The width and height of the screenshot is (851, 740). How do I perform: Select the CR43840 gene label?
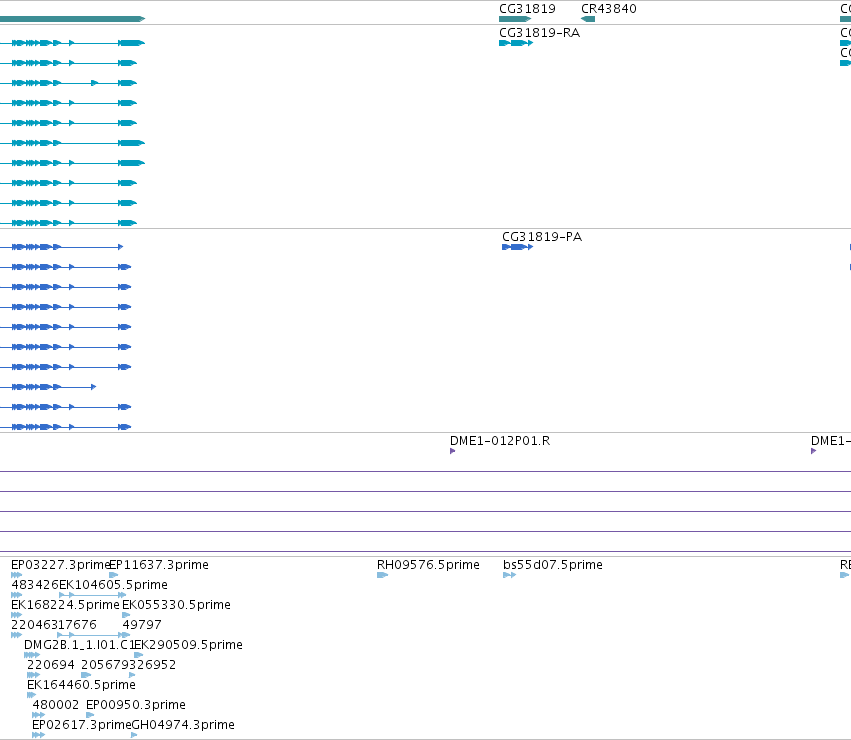(x=608, y=9)
